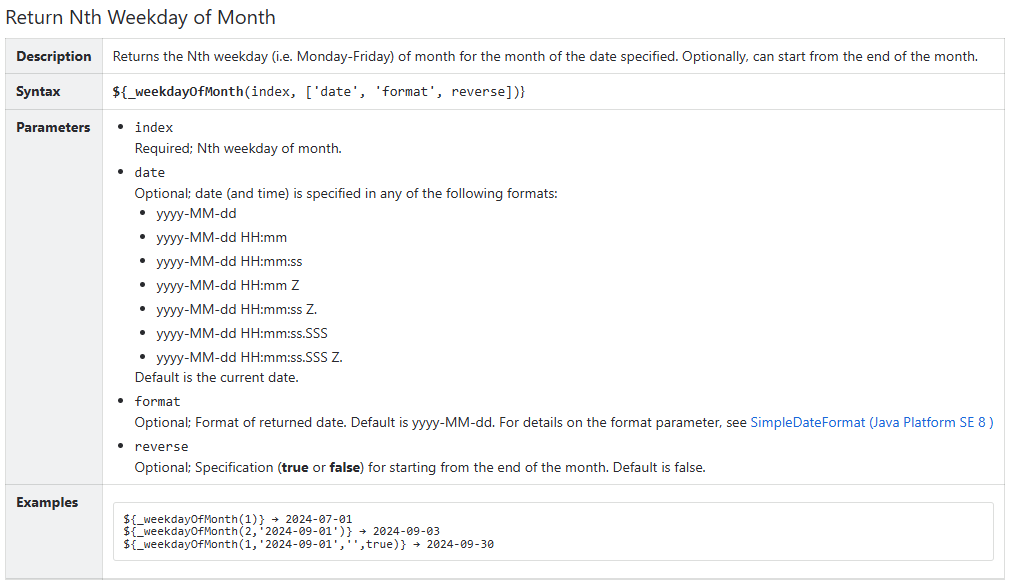
Task: Open the SimpleDateFormat Java Platform link
Action: (871, 423)
